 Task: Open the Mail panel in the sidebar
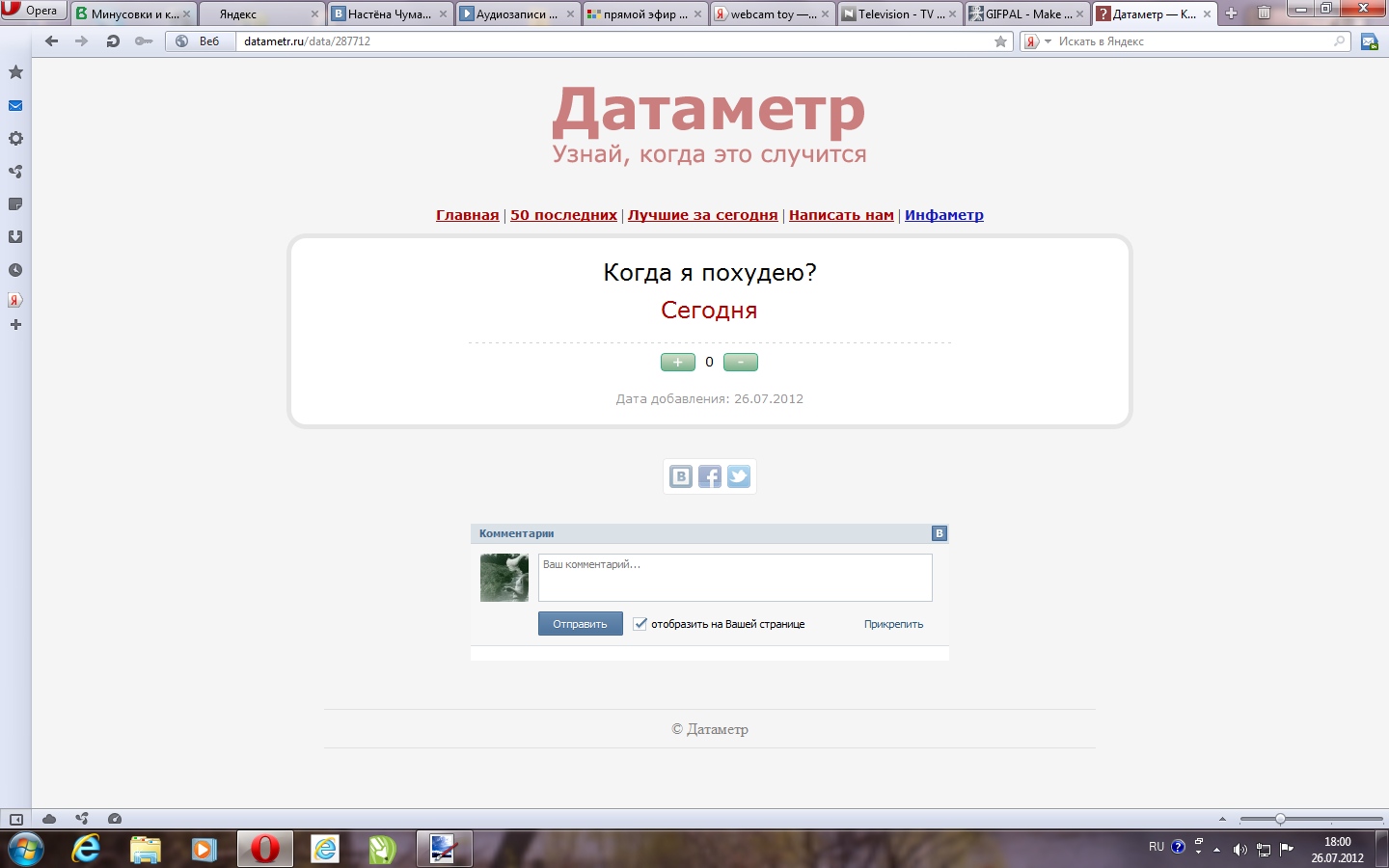15,106
